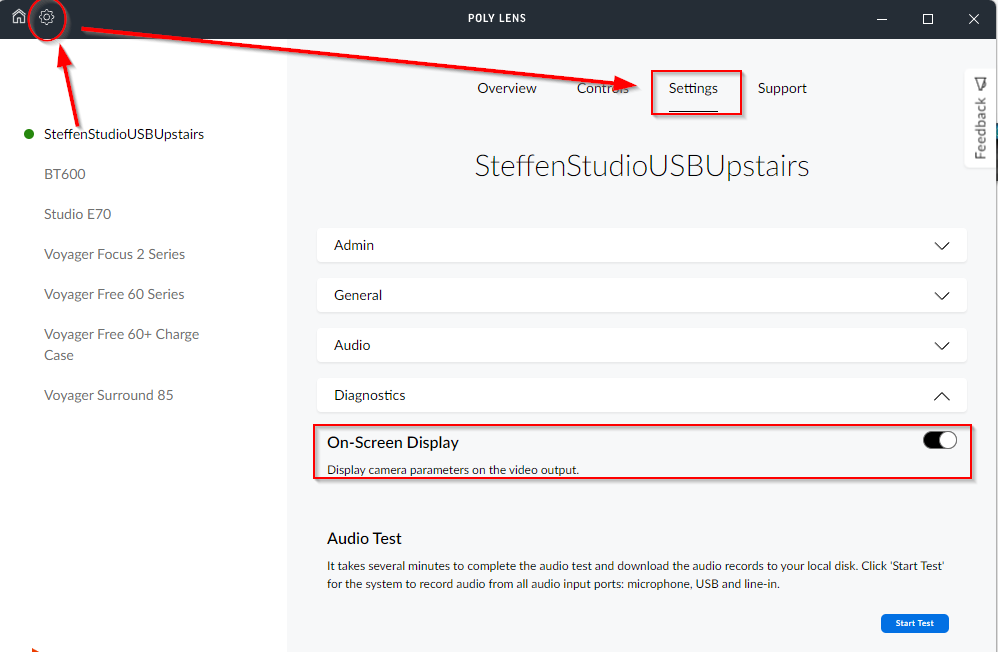Screen dimensions: 998x652
Task: Maximize the Poly Lens window
Action: tap(928, 19)
